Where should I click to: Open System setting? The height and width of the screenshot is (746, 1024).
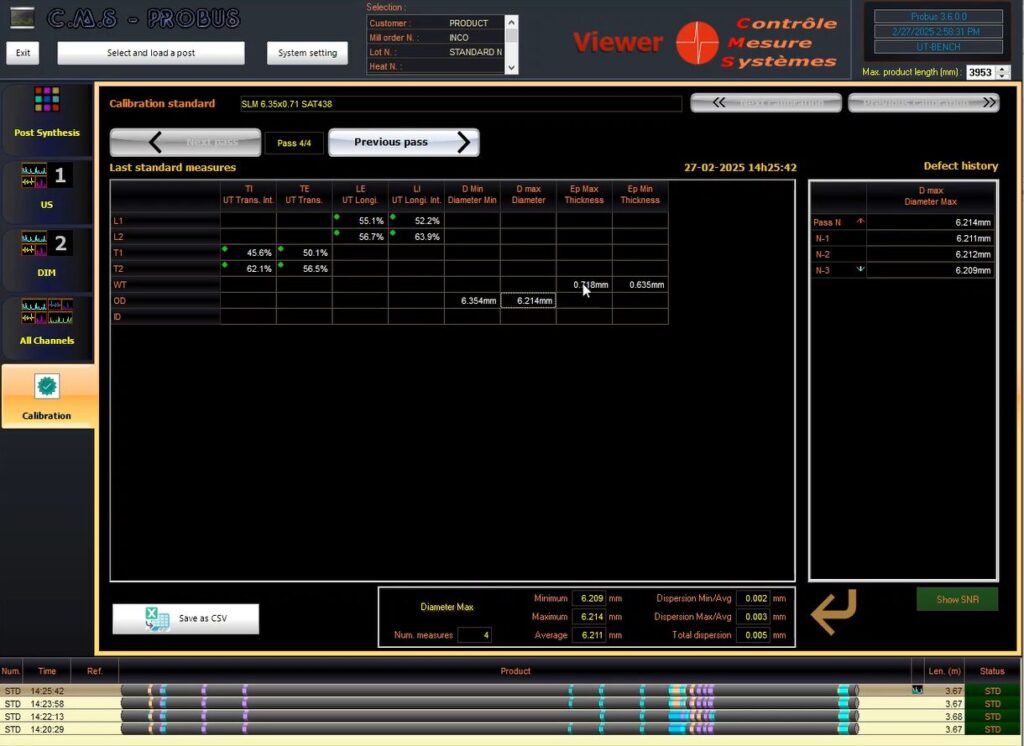(307, 53)
